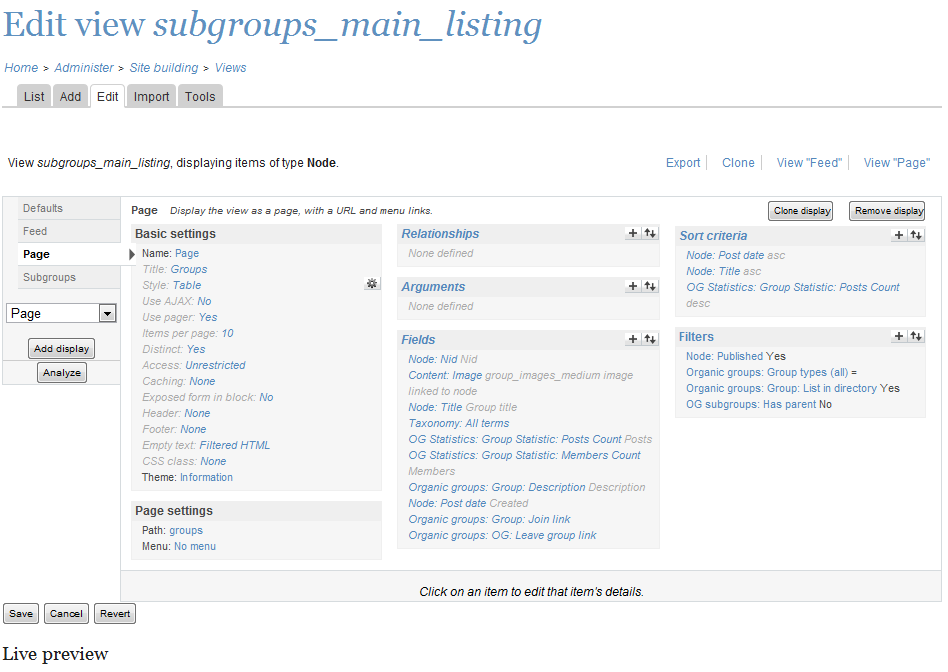Viewport: 948px width, 672px height.
Task: Open the View "Page" link
Action: tap(897, 163)
